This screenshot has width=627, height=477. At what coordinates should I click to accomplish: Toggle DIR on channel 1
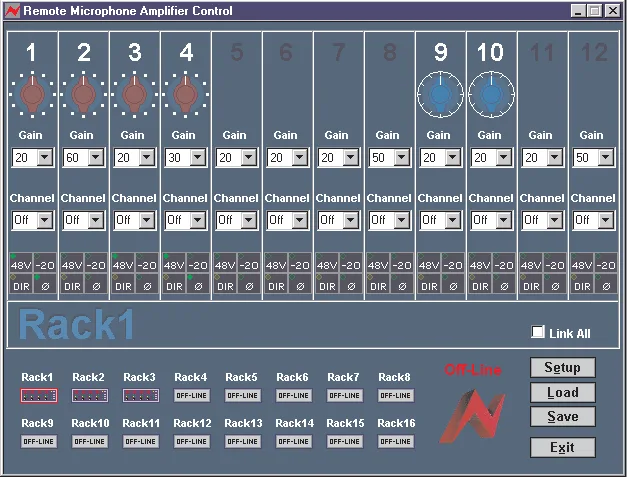coord(21,283)
